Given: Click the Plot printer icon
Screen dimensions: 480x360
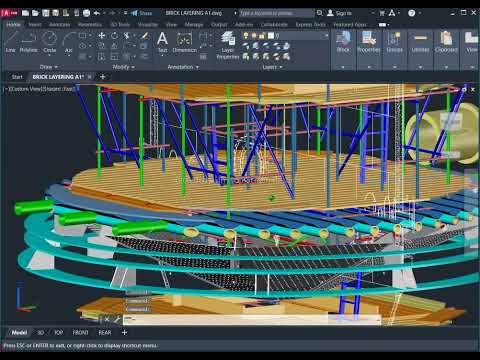Looking at the screenshot, I should coord(86,13).
